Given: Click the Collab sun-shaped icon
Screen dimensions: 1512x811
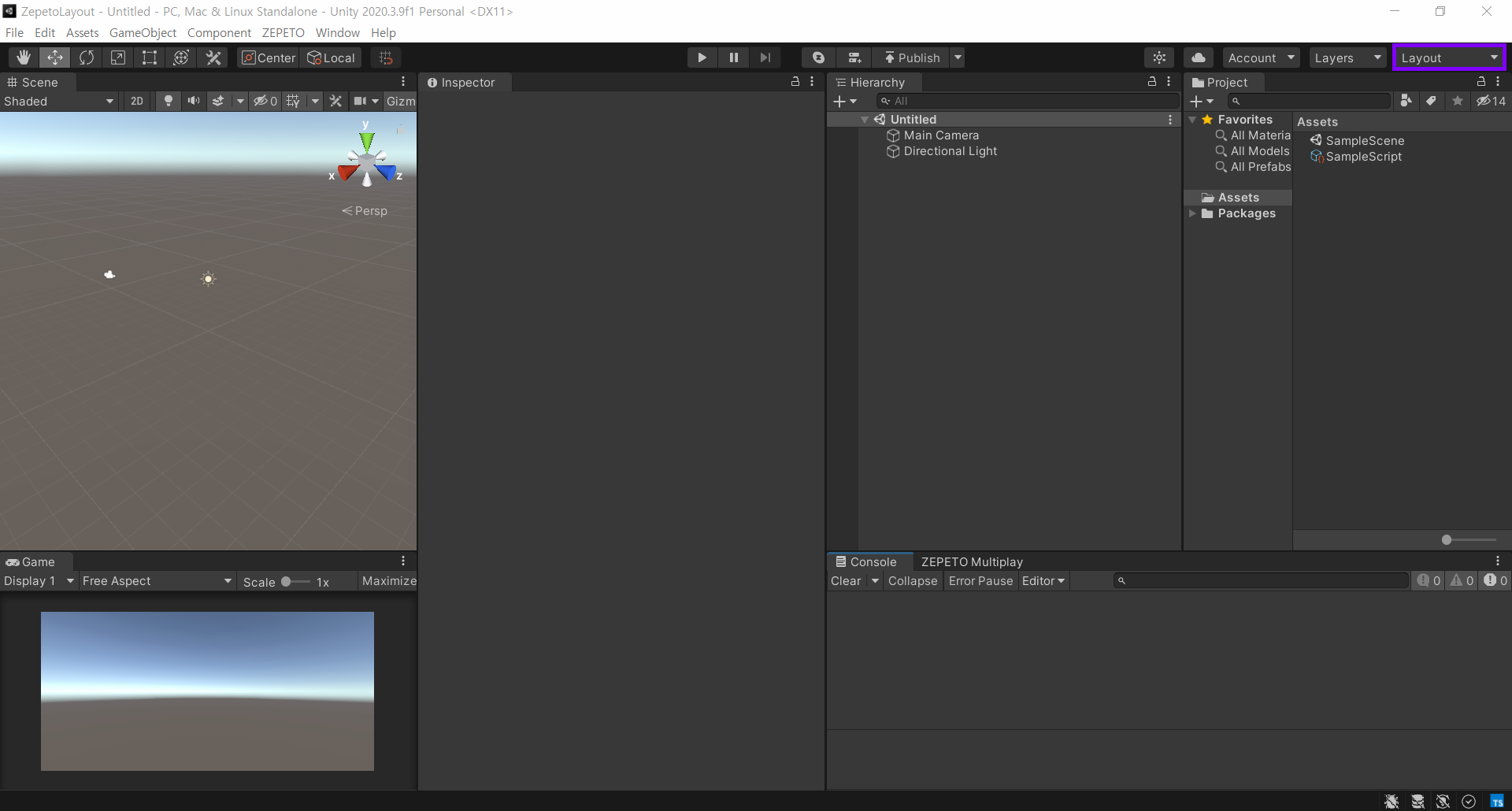Looking at the screenshot, I should 1159,57.
